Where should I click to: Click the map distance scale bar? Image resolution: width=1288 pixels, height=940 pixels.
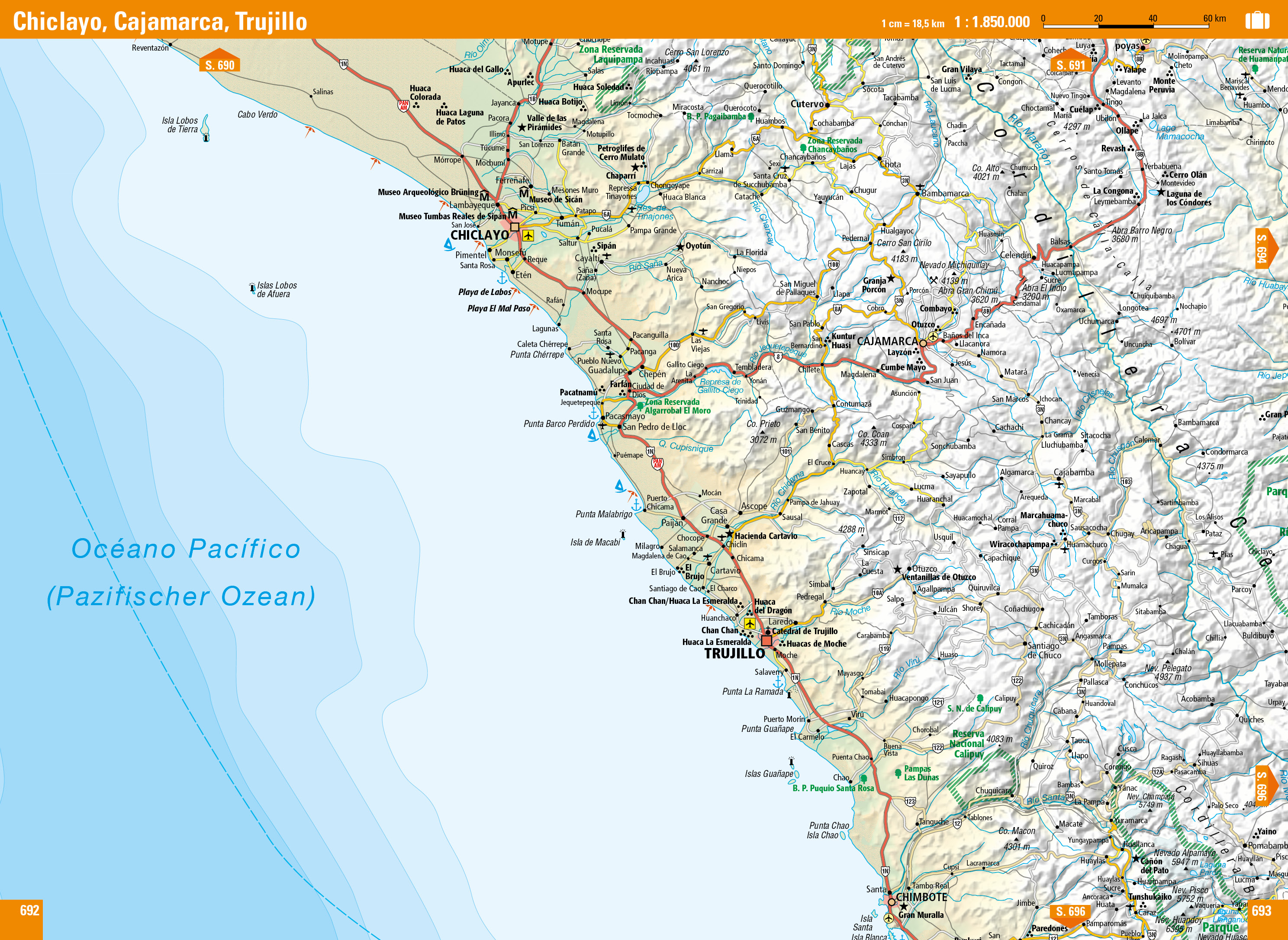pos(1127,26)
